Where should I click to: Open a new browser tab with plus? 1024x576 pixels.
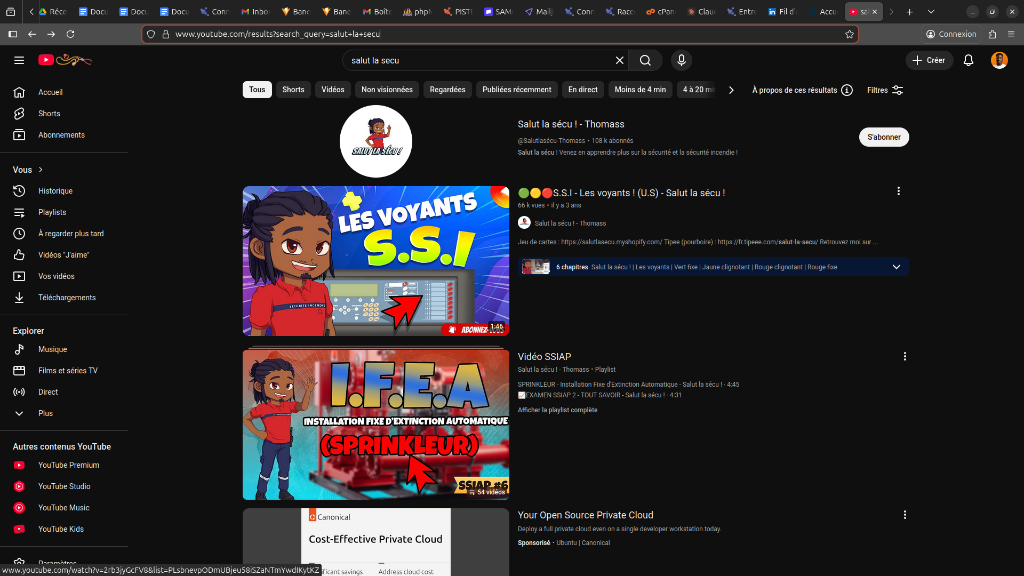click(909, 12)
